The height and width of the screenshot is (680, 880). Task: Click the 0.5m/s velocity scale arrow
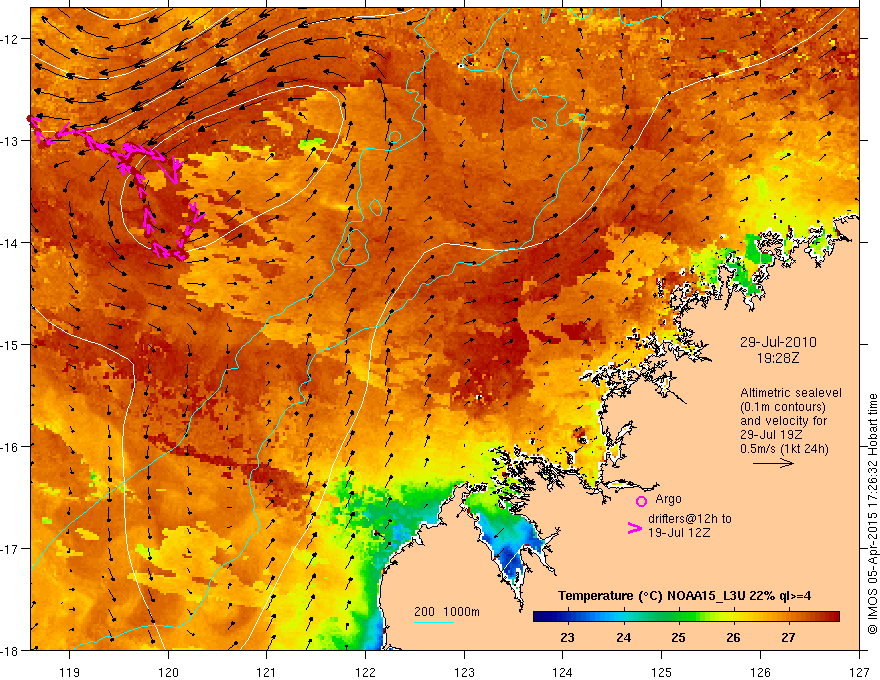(773, 463)
